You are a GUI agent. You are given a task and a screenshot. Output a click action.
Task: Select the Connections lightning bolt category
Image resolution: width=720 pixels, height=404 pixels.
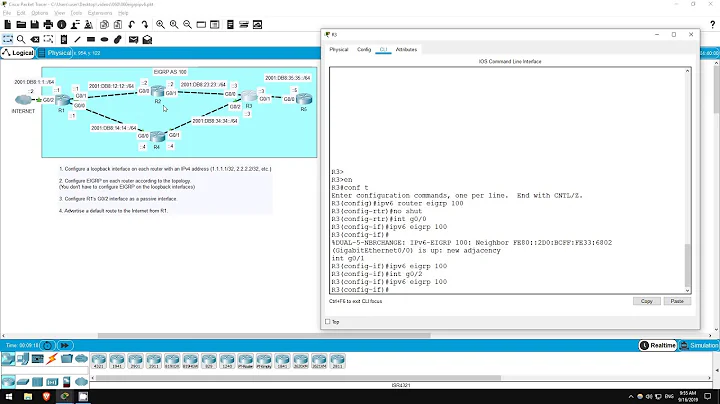pyautogui.click(x=51, y=359)
